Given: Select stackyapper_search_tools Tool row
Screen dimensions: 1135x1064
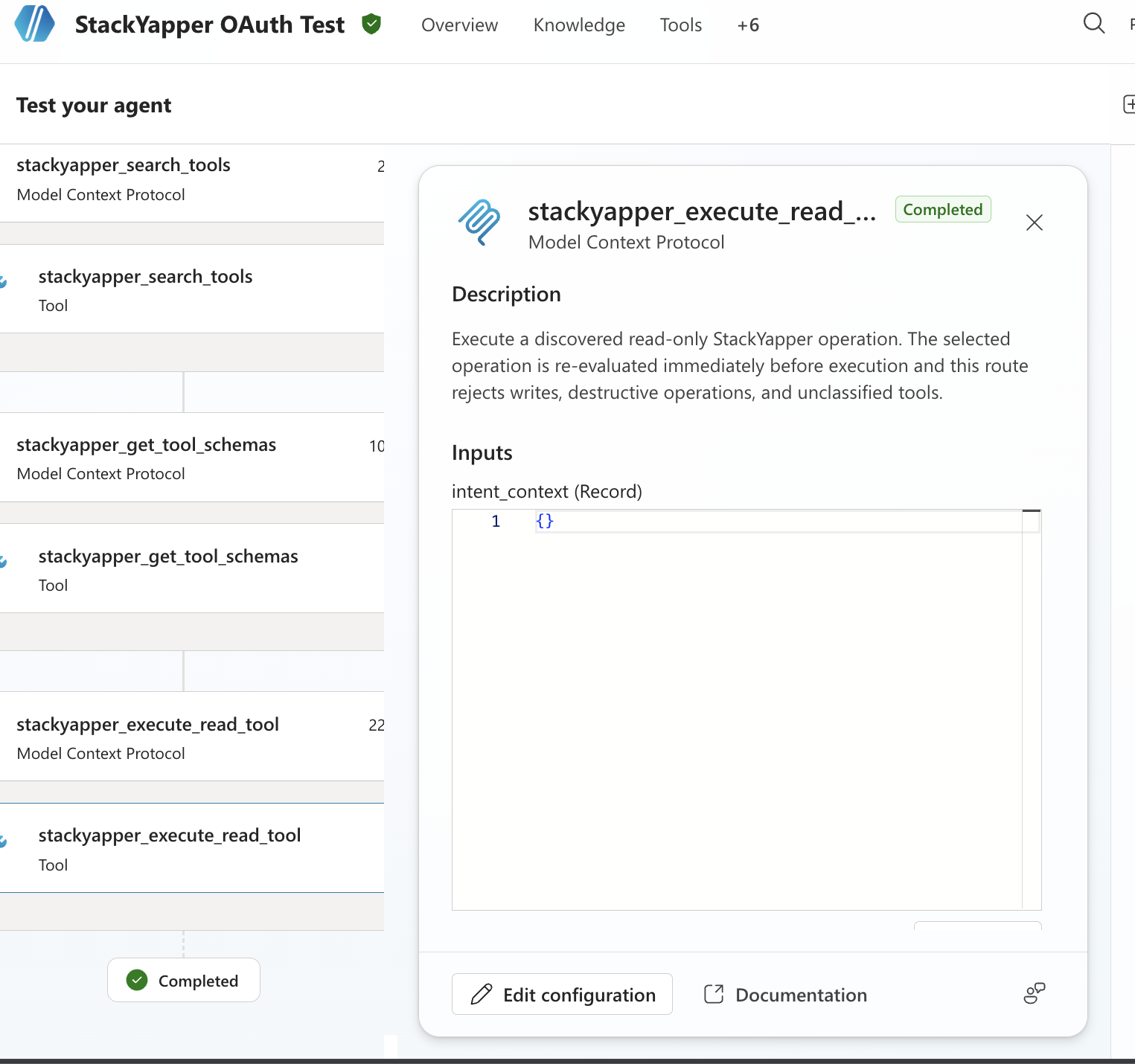Looking at the screenshot, I should [x=192, y=289].
